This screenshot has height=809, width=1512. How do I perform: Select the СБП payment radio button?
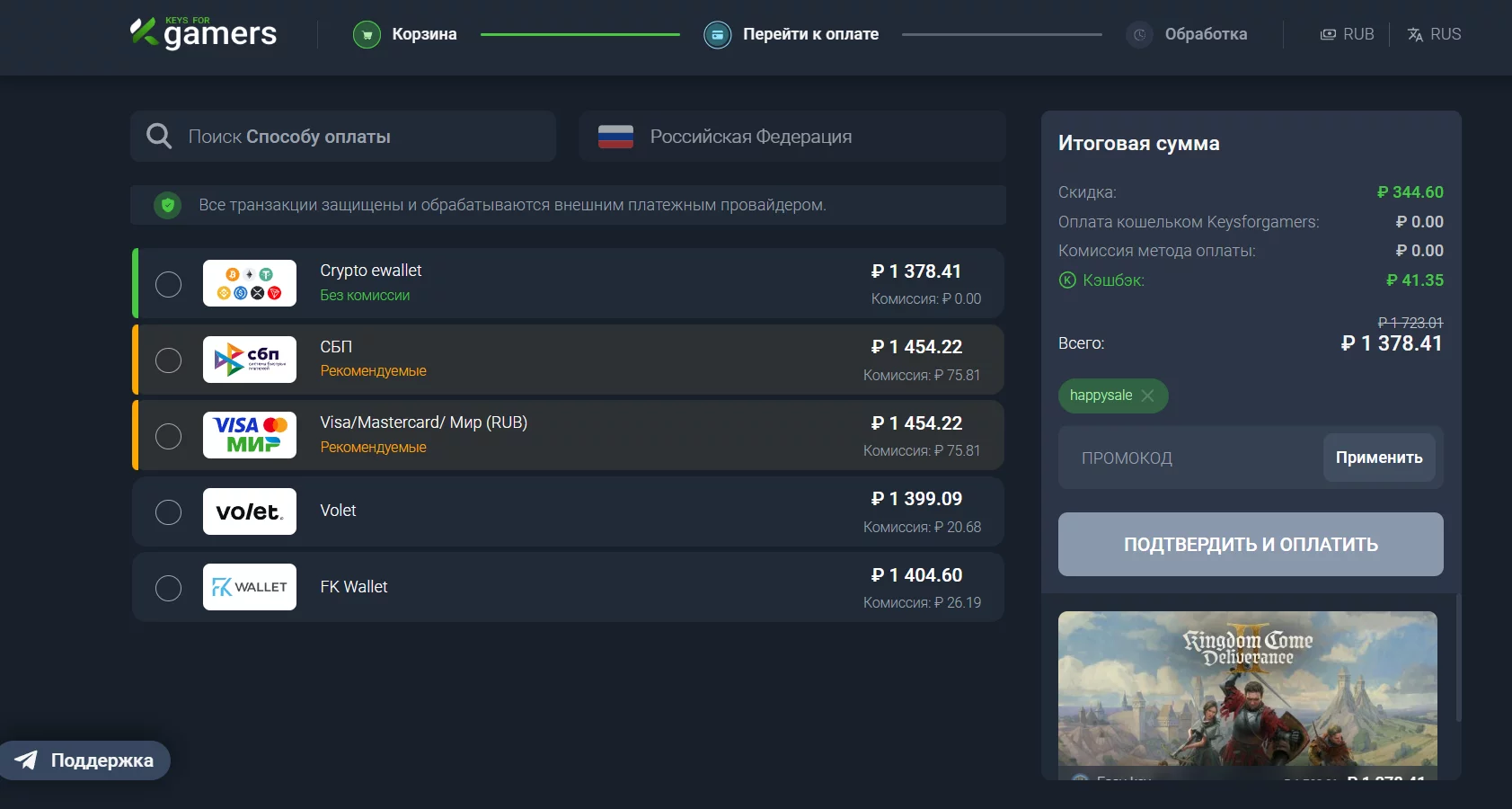[x=168, y=360]
